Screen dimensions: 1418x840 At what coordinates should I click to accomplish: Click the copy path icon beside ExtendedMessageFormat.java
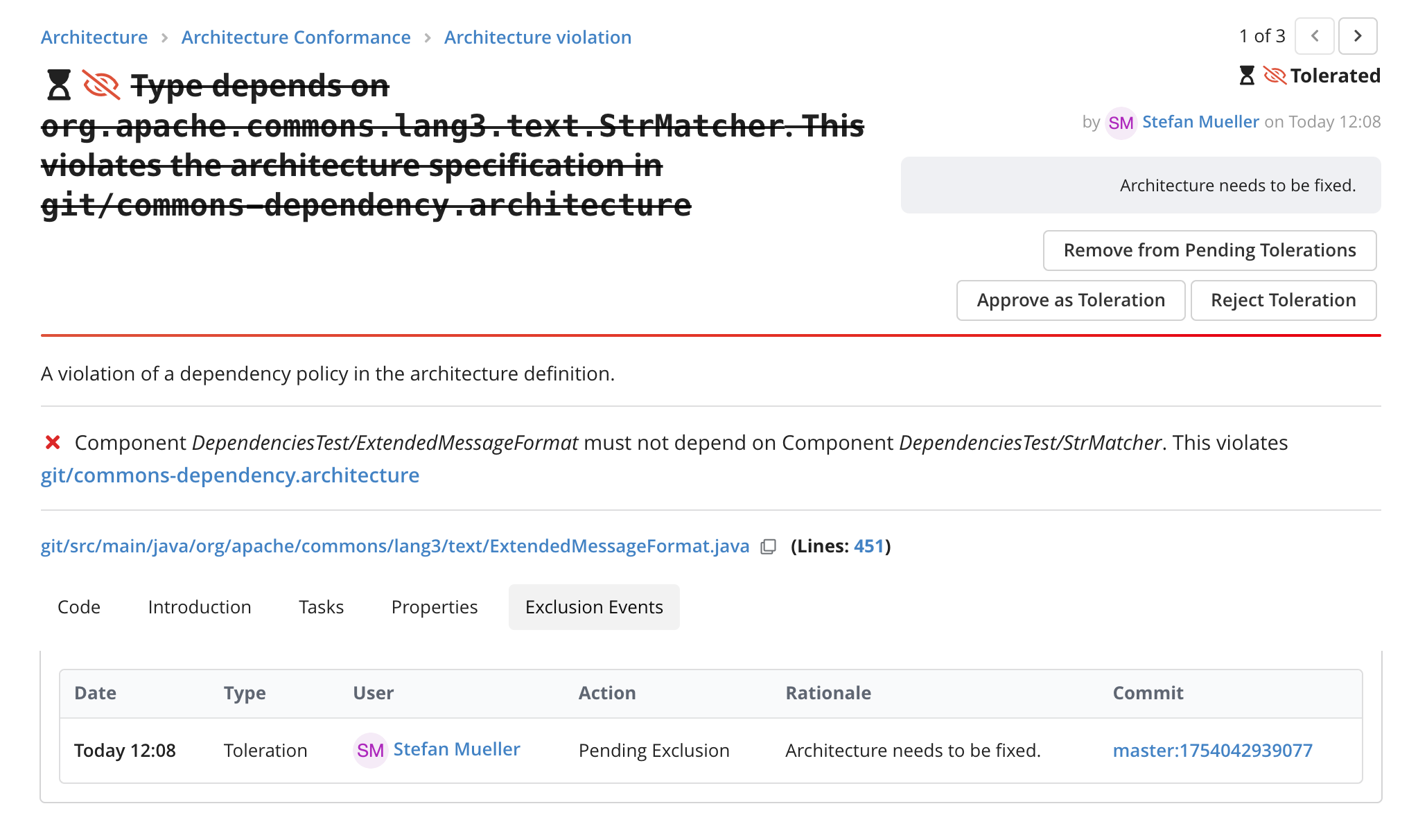click(x=768, y=547)
